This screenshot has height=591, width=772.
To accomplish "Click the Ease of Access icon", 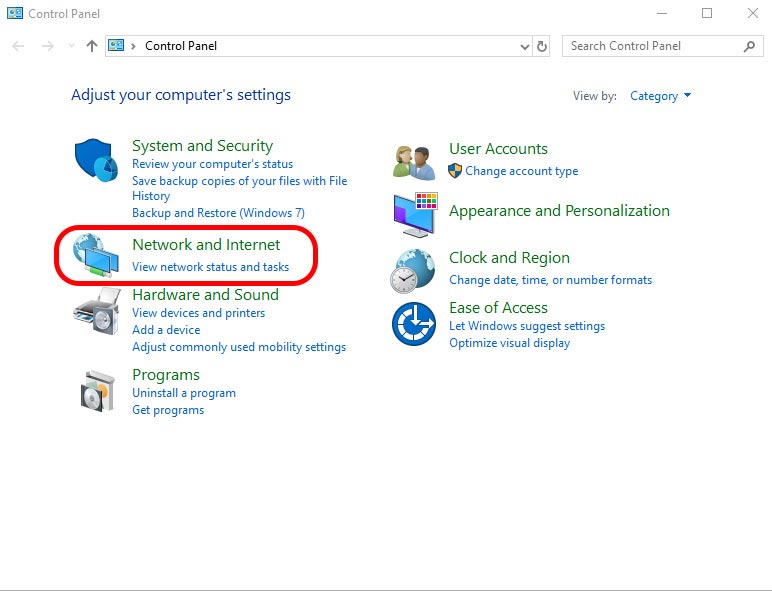I will coord(414,324).
